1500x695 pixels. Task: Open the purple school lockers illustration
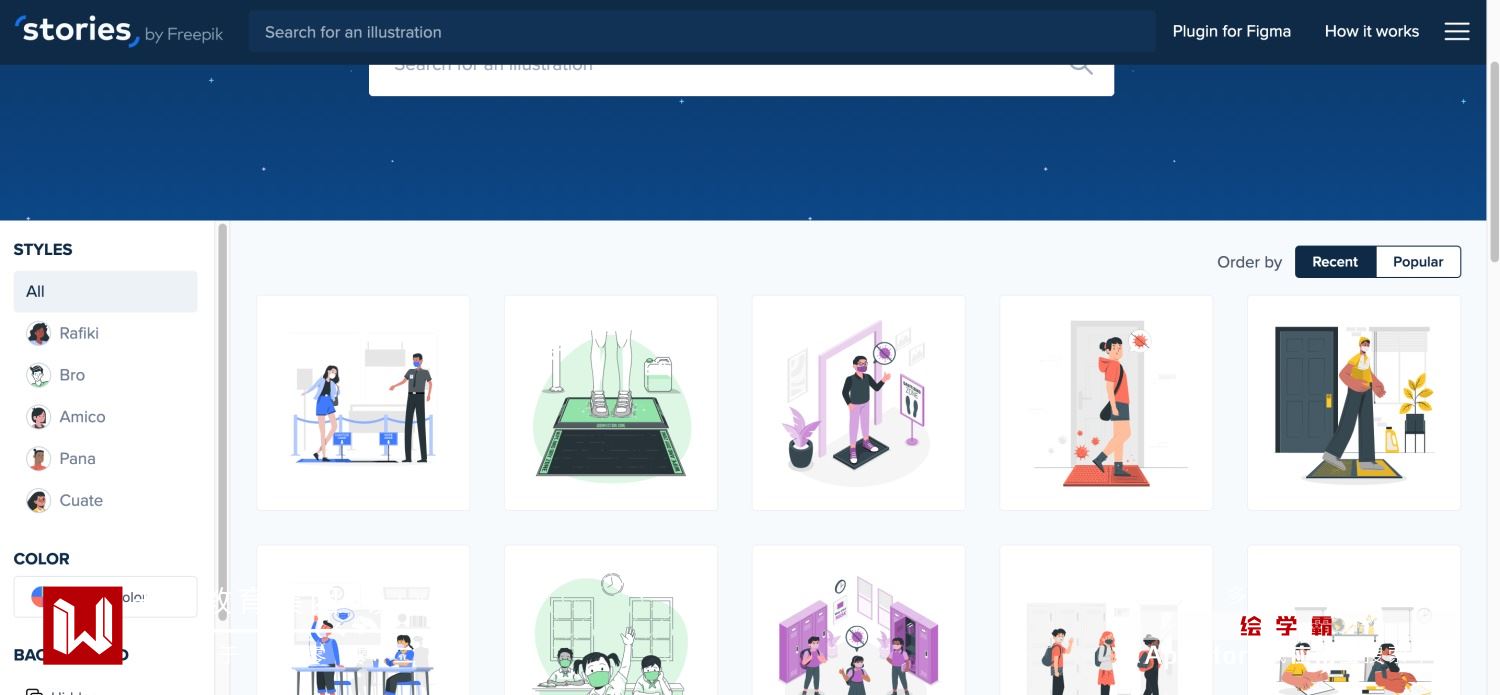(x=859, y=620)
